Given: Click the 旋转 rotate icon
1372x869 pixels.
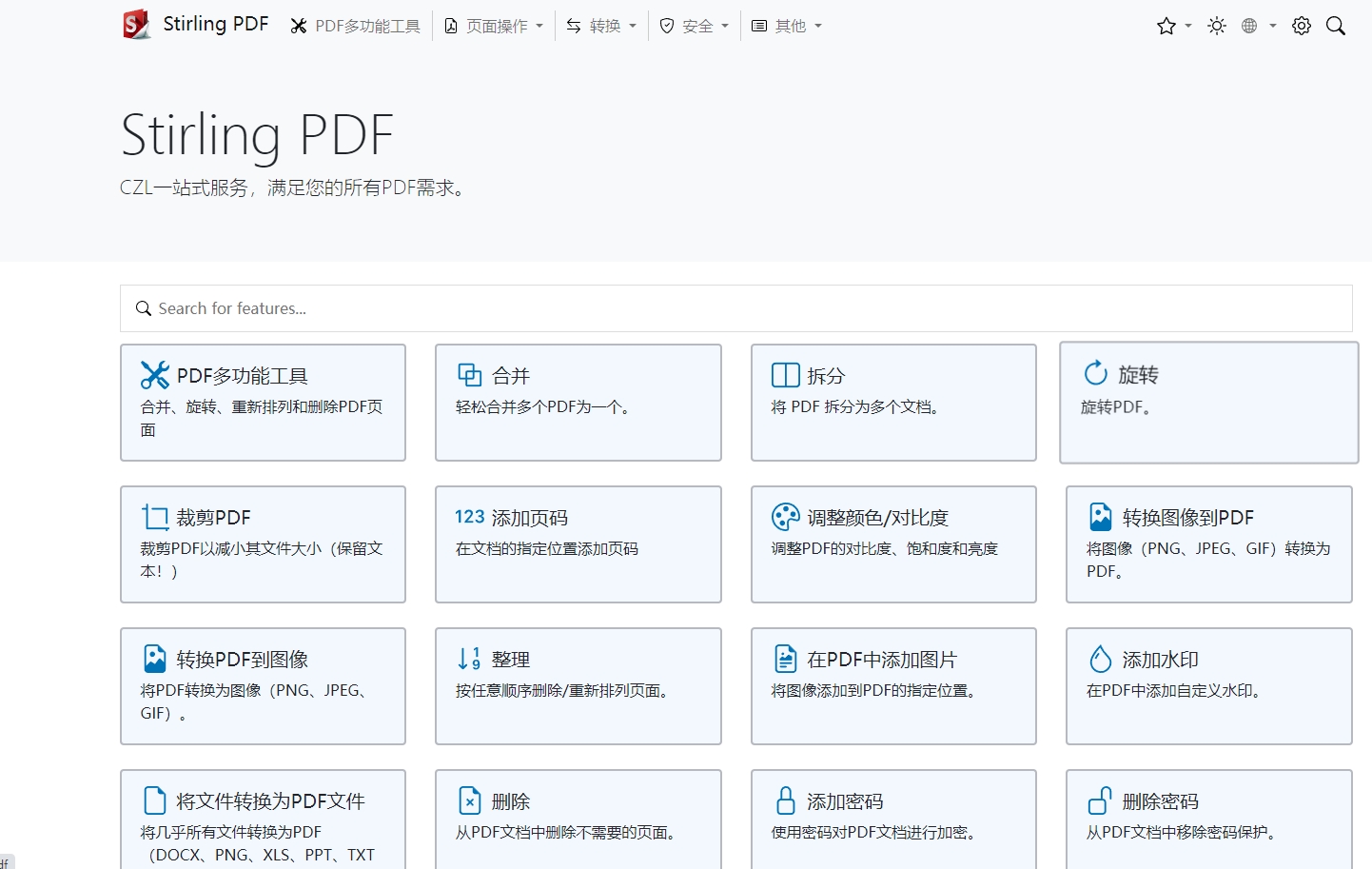Looking at the screenshot, I should pos(1096,373).
